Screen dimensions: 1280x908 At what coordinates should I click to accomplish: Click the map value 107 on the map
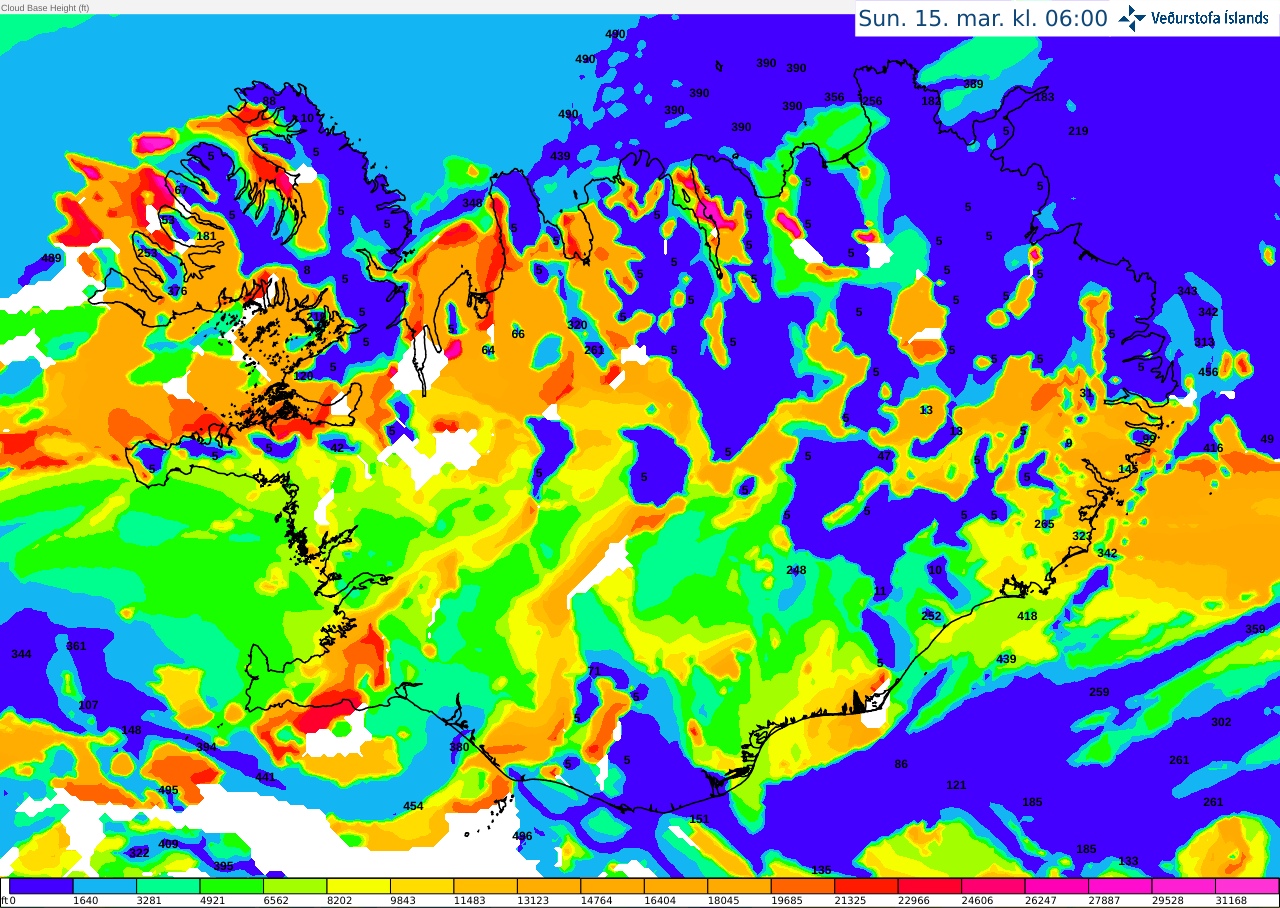pyautogui.click(x=88, y=705)
